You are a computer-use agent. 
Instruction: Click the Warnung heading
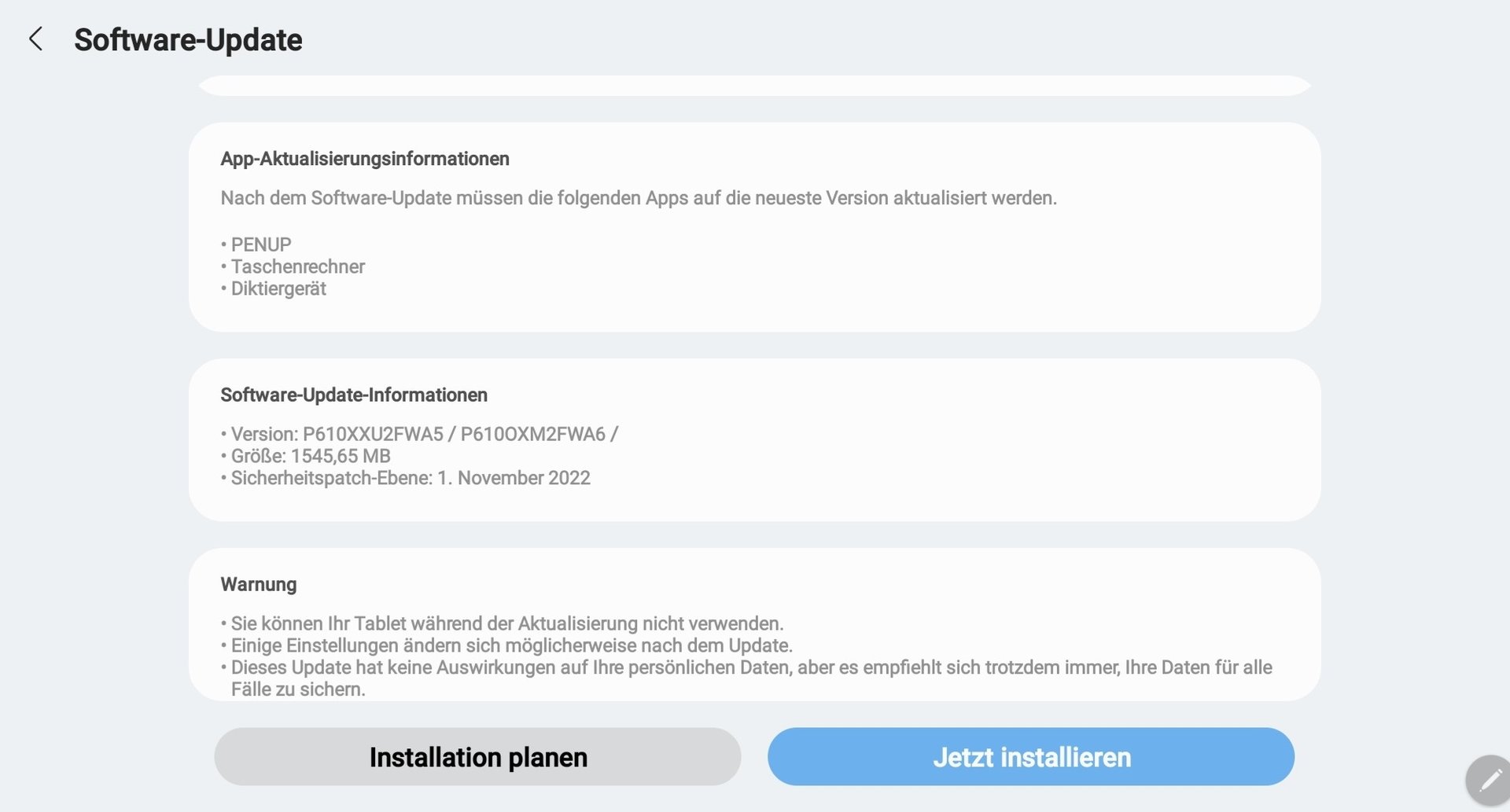(x=259, y=584)
